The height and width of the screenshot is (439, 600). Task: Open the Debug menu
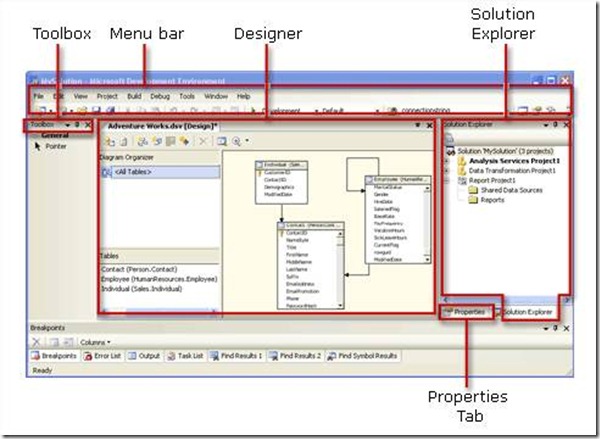pos(160,96)
